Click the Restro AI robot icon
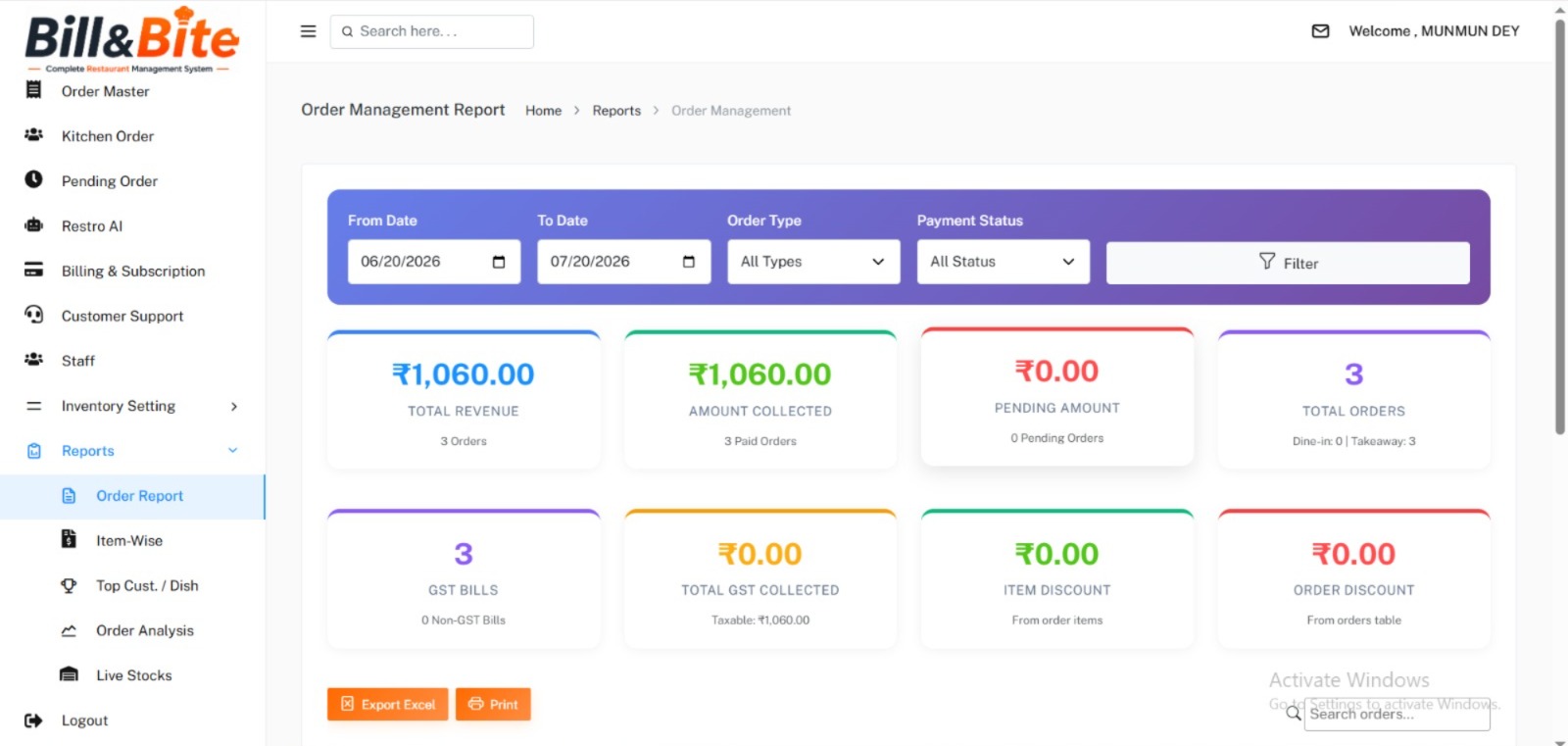 click(33, 224)
